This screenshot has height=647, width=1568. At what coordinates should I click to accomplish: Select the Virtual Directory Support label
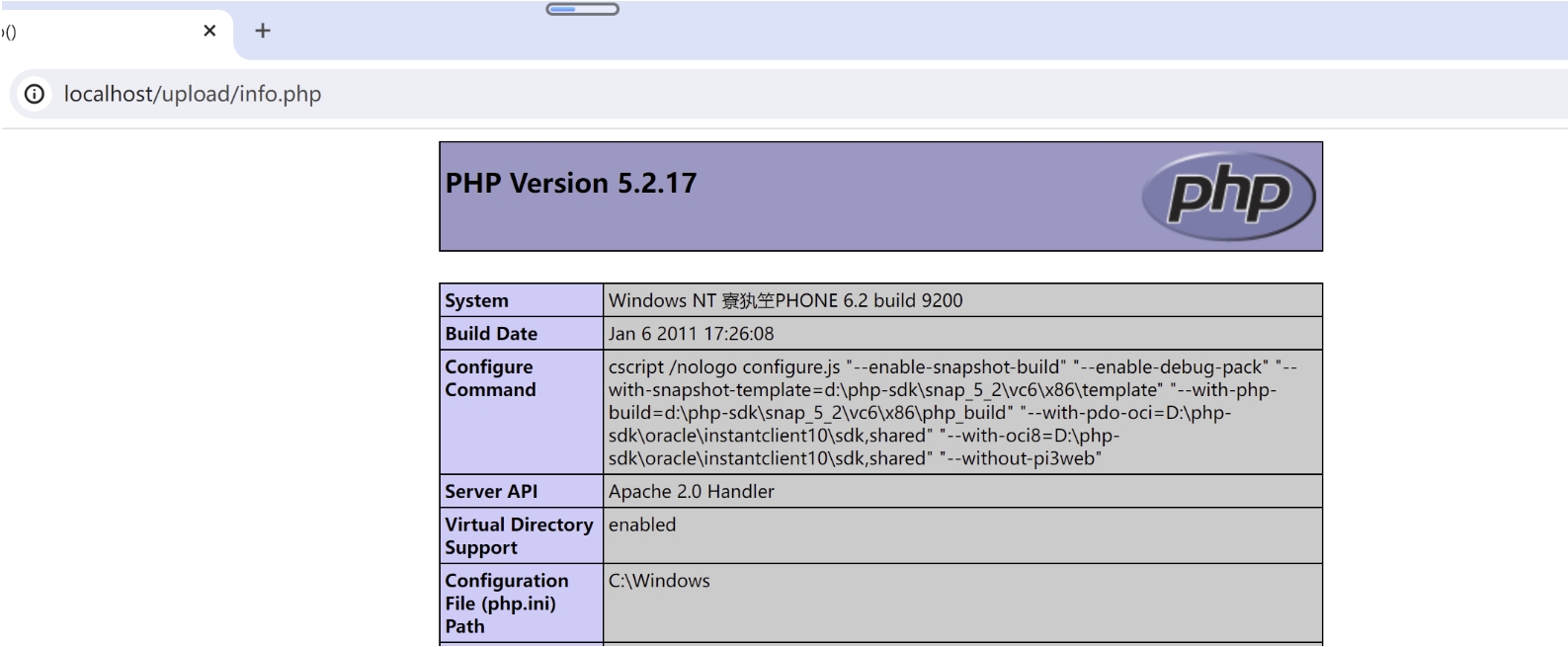pyautogui.click(x=519, y=535)
